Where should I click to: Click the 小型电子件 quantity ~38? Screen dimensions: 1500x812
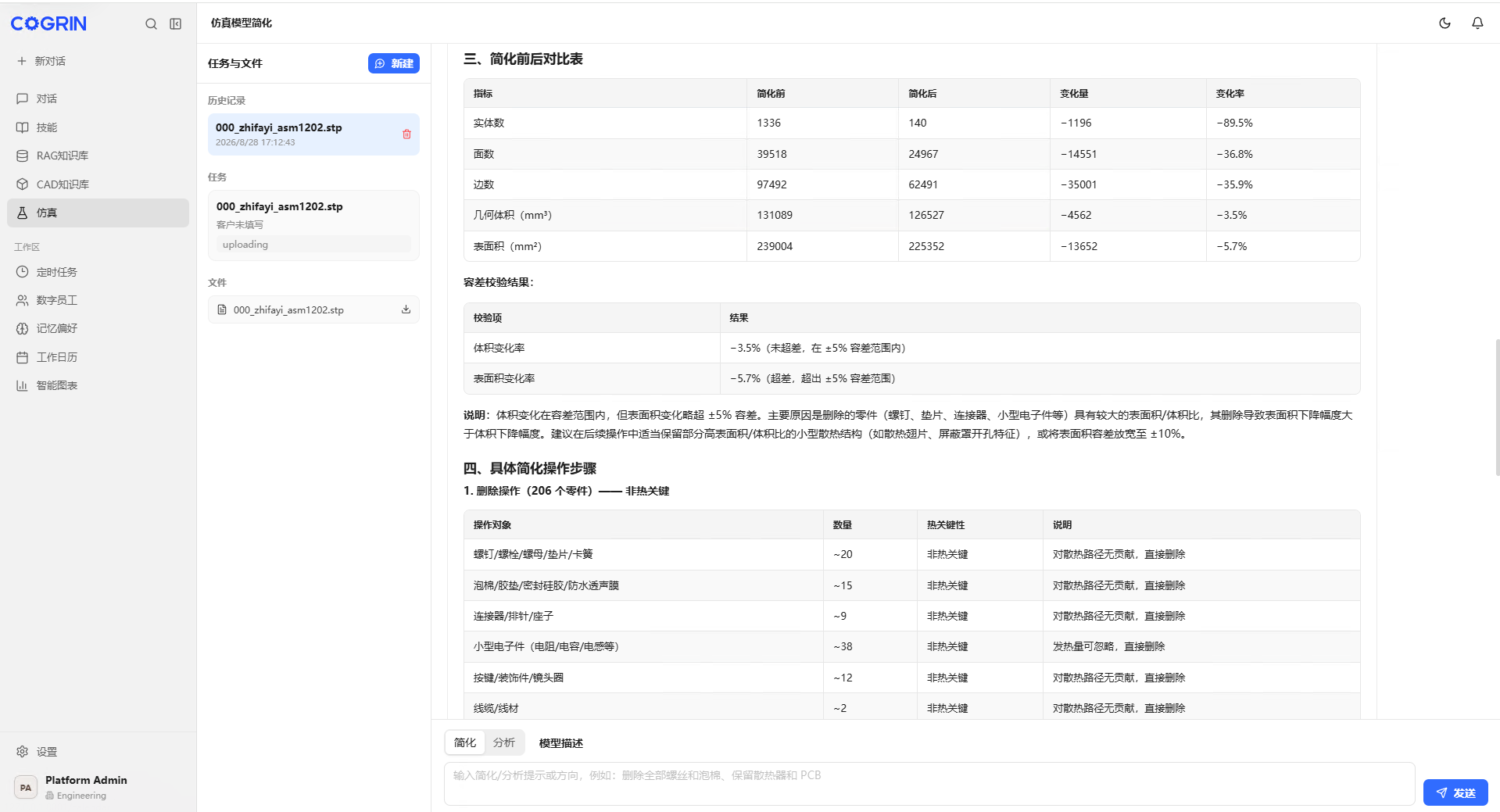pyautogui.click(x=843, y=646)
